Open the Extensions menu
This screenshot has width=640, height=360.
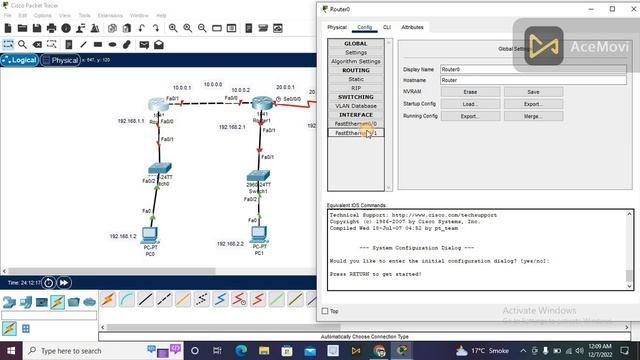(x=110, y=16)
